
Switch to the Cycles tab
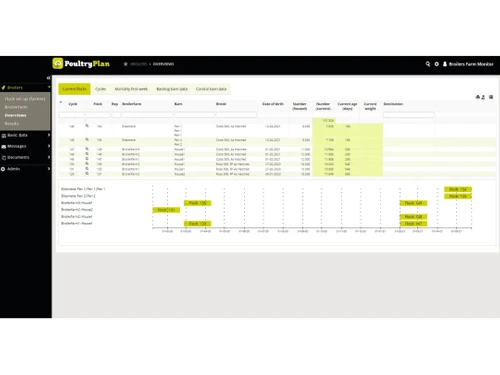100,89
